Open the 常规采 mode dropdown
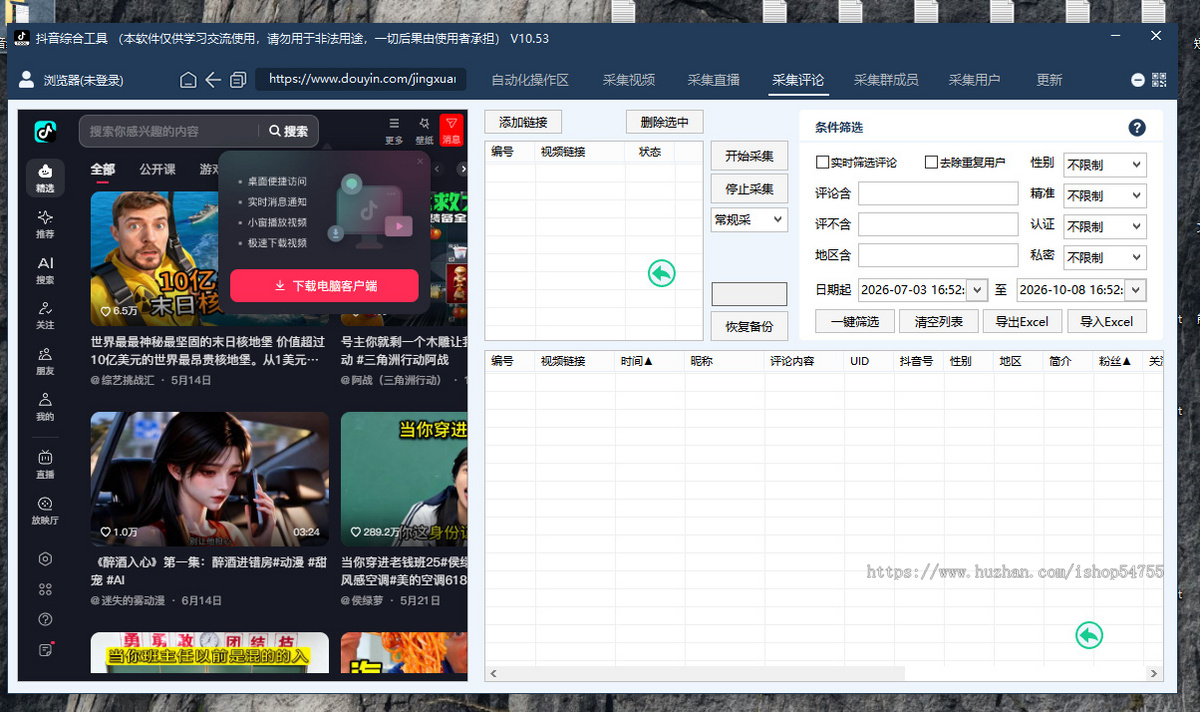Image resolution: width=1200 pixels, height=712 pixels. (749, 219)
